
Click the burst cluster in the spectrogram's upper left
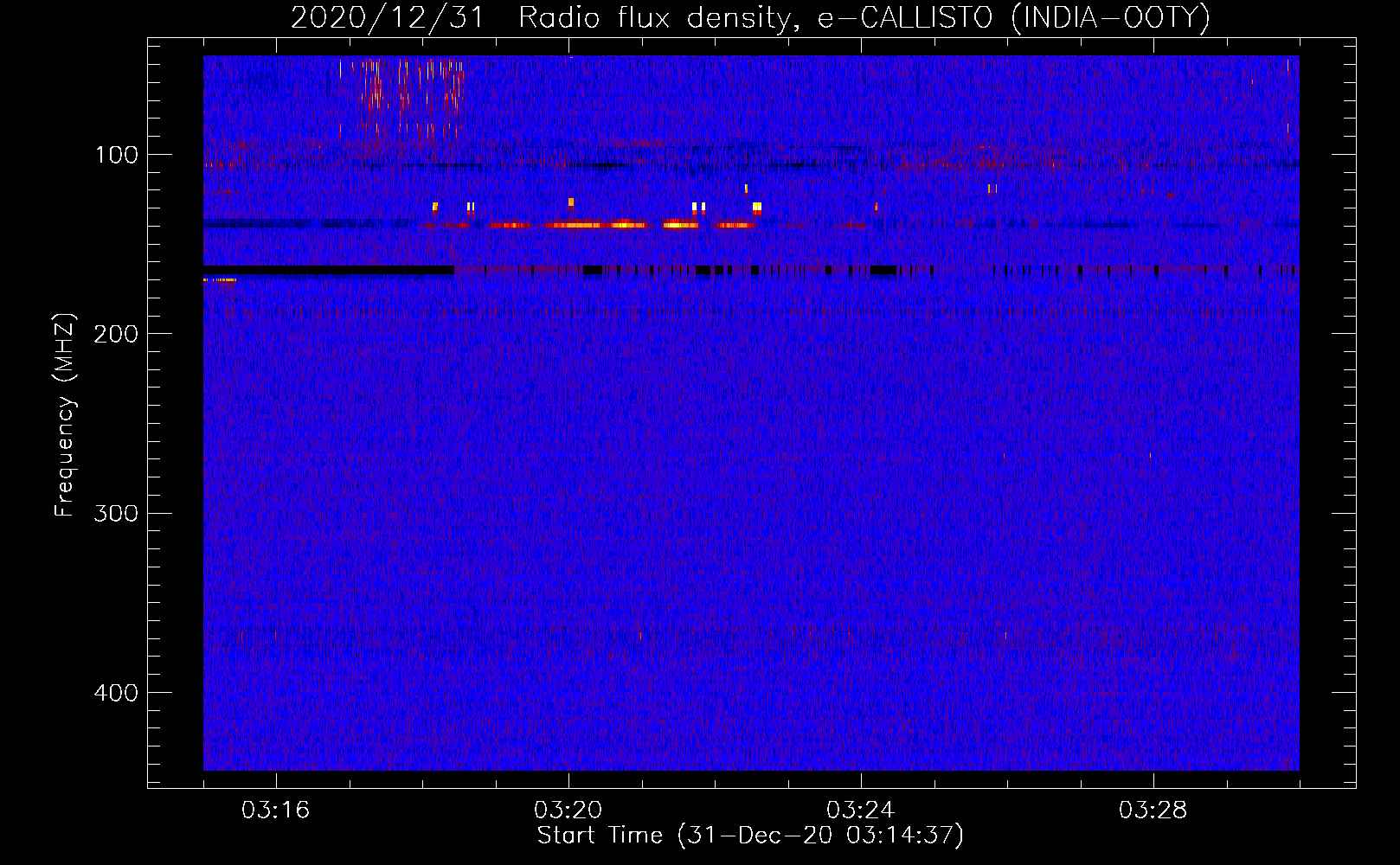[402, 97]
